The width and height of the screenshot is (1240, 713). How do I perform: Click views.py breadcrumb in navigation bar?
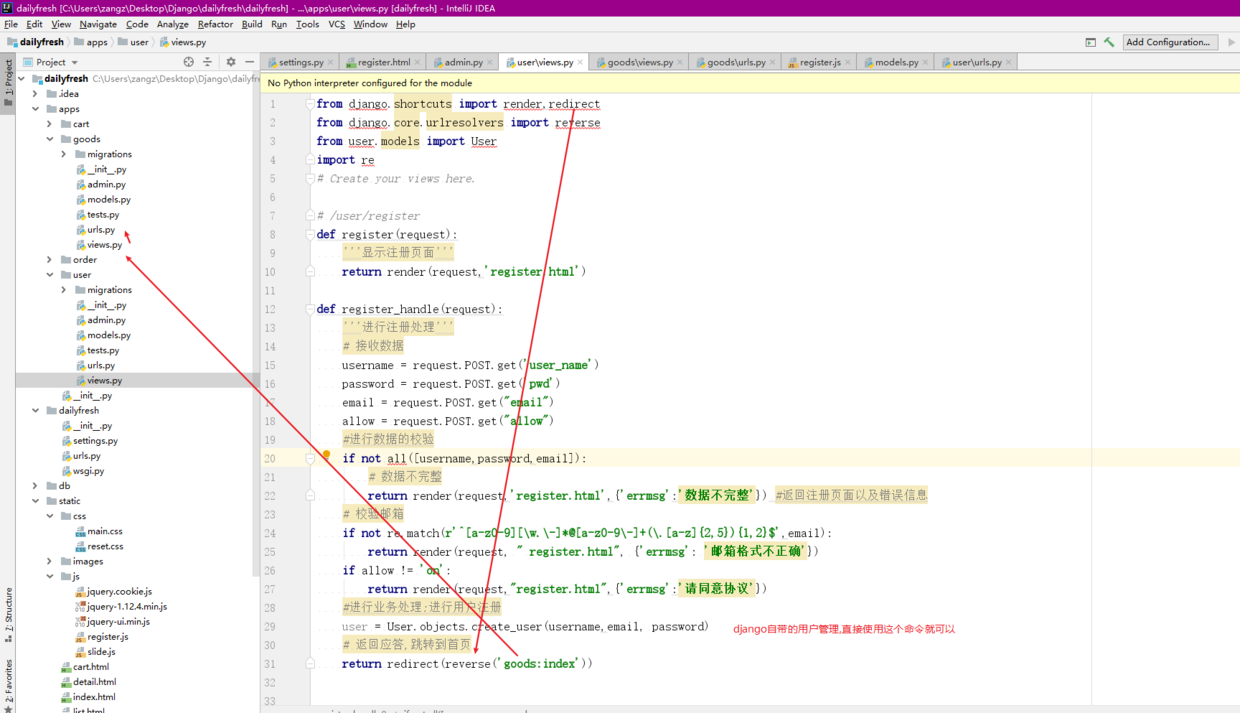tap(182, 42)
